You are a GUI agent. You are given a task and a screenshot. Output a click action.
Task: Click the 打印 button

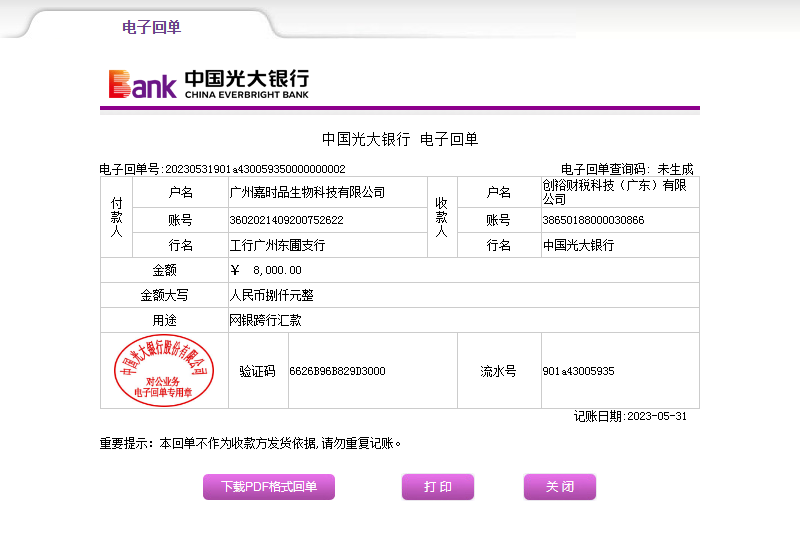coord(438,487)
